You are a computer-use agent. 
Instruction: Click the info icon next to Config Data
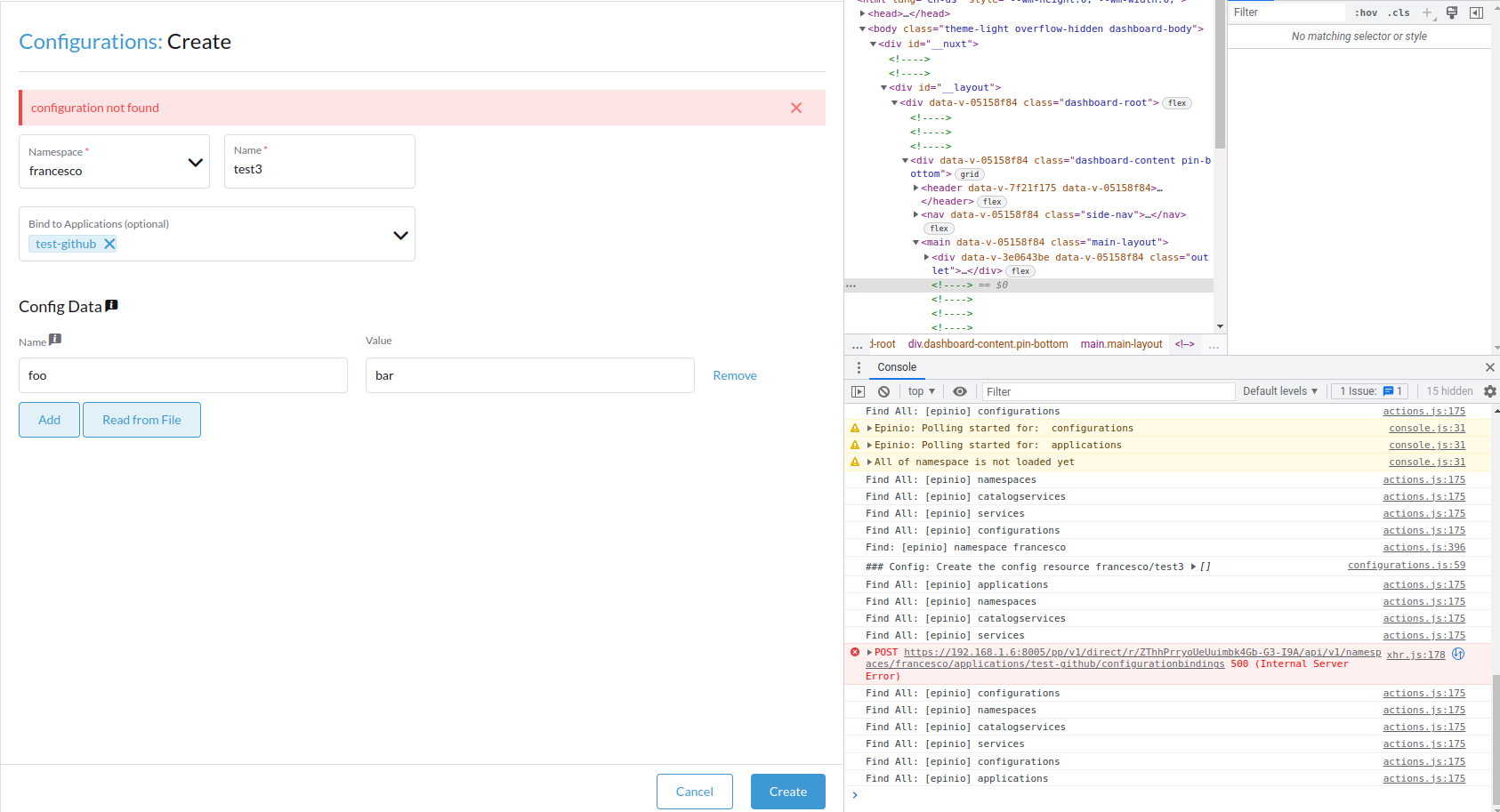click(x=111, y=305)
